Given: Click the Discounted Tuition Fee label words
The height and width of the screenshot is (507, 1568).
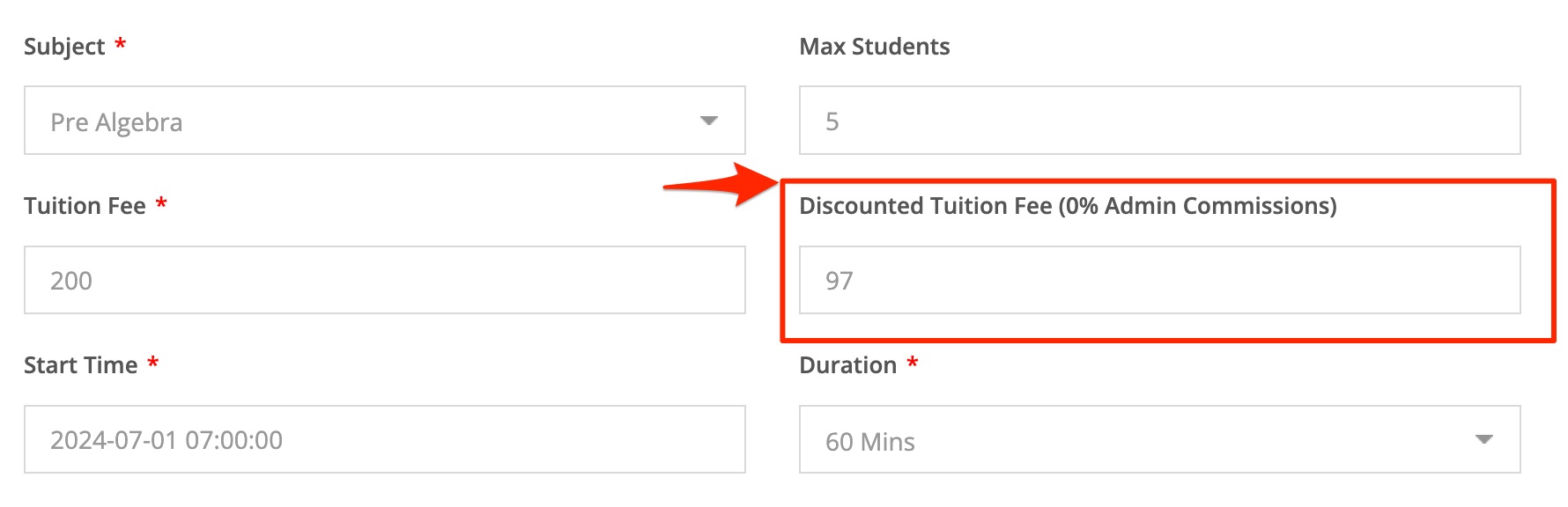Looking at the screenshot, I should pyautogui.click(x=925, y=206).
